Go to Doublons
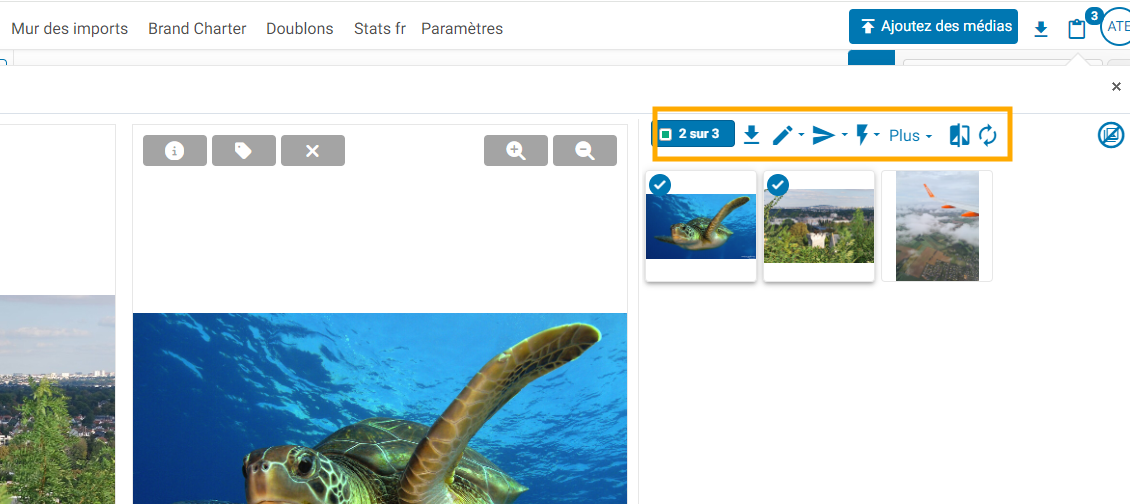 point(300,29)
